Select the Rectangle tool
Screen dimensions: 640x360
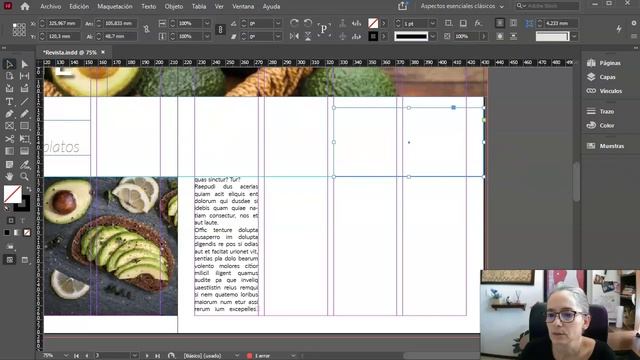[x=24, y=126]
